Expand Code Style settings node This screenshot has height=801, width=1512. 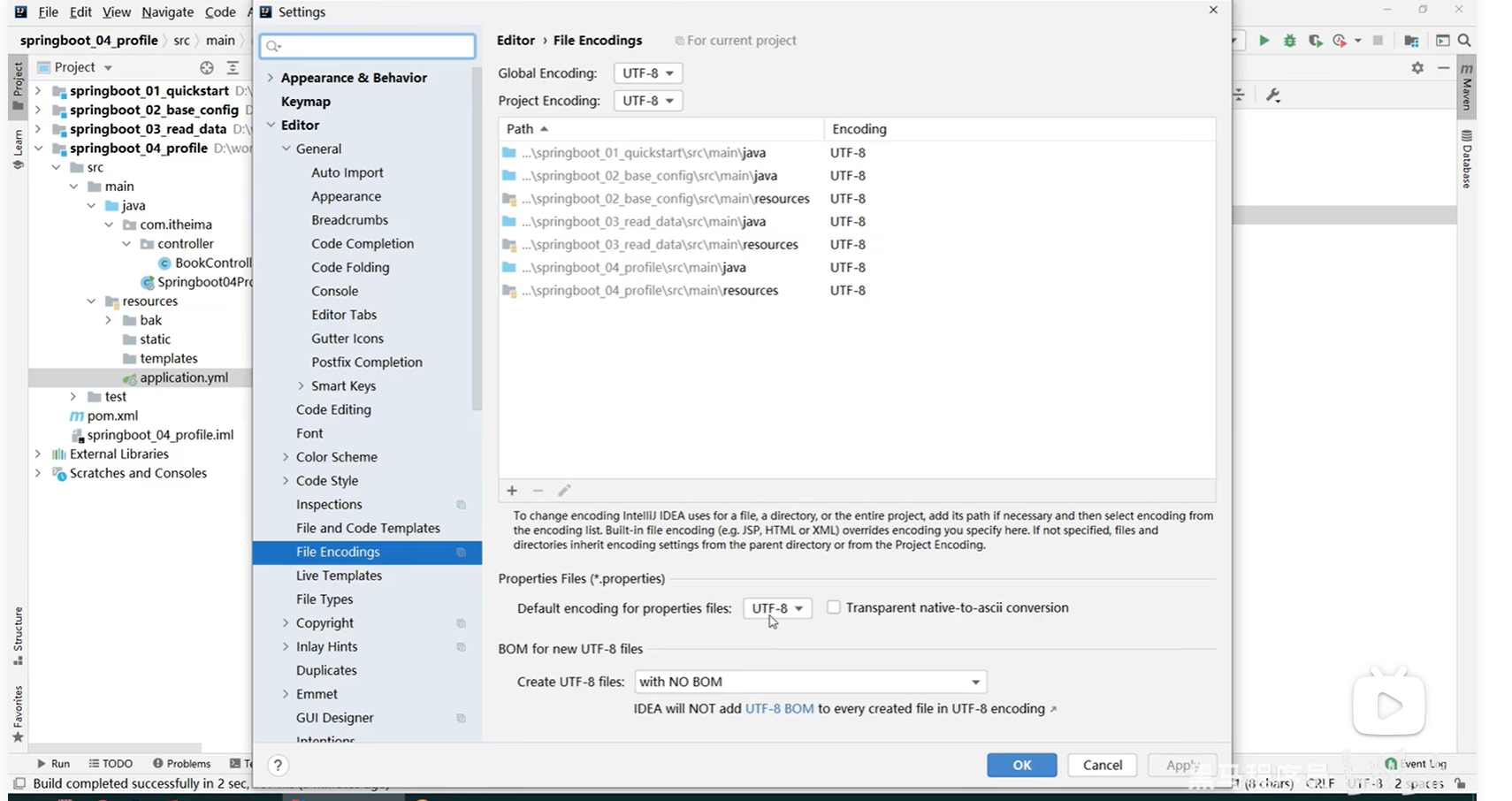pyautogui.click(x=286, y=481)
